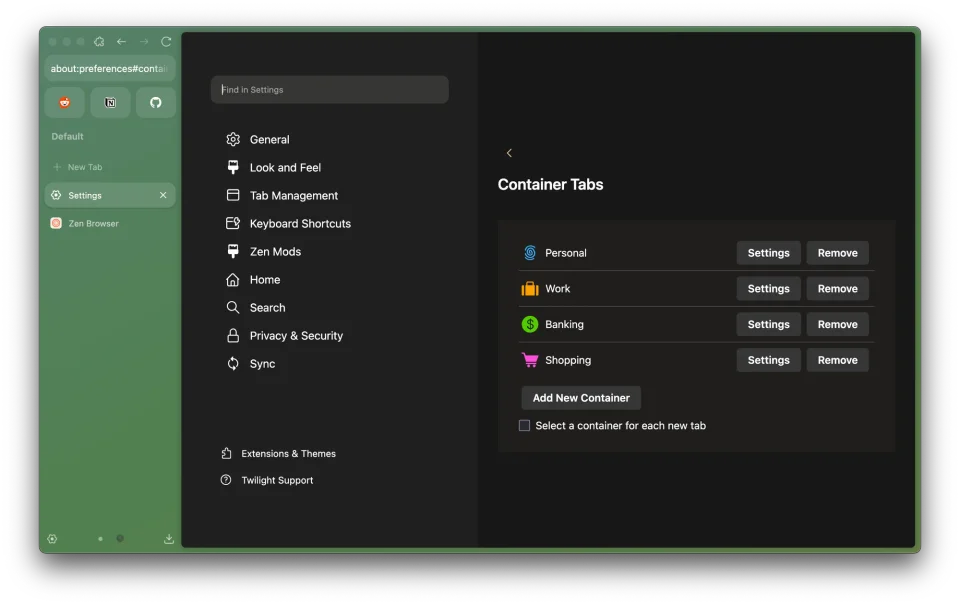Open downloads icon at sidebar bottom
This screenshot has width=960, height=605.
[169, 539]
